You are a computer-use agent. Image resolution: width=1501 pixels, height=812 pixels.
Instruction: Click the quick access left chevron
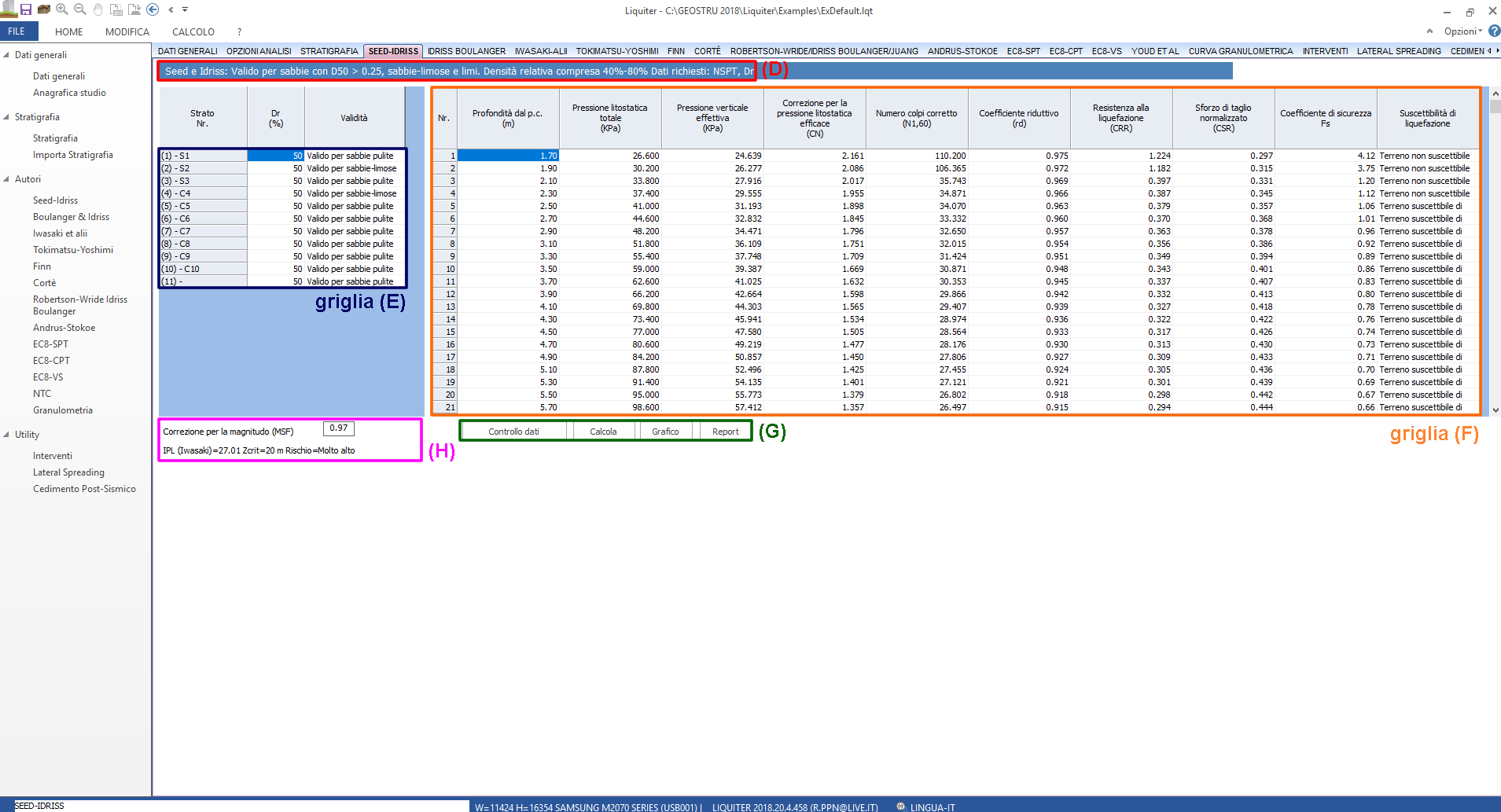pos(171,9)
